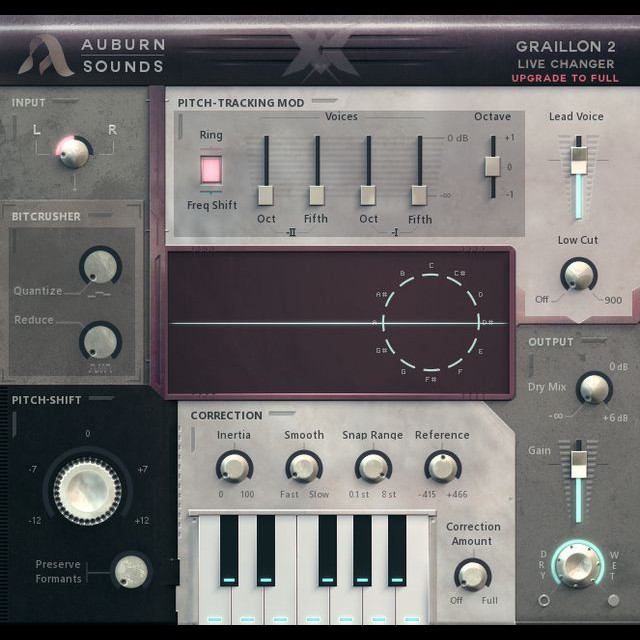Screen dimensions: 640x640
Task: Click the Wet circle indicator
Action: pyautogui.click(x=613, y=600)
